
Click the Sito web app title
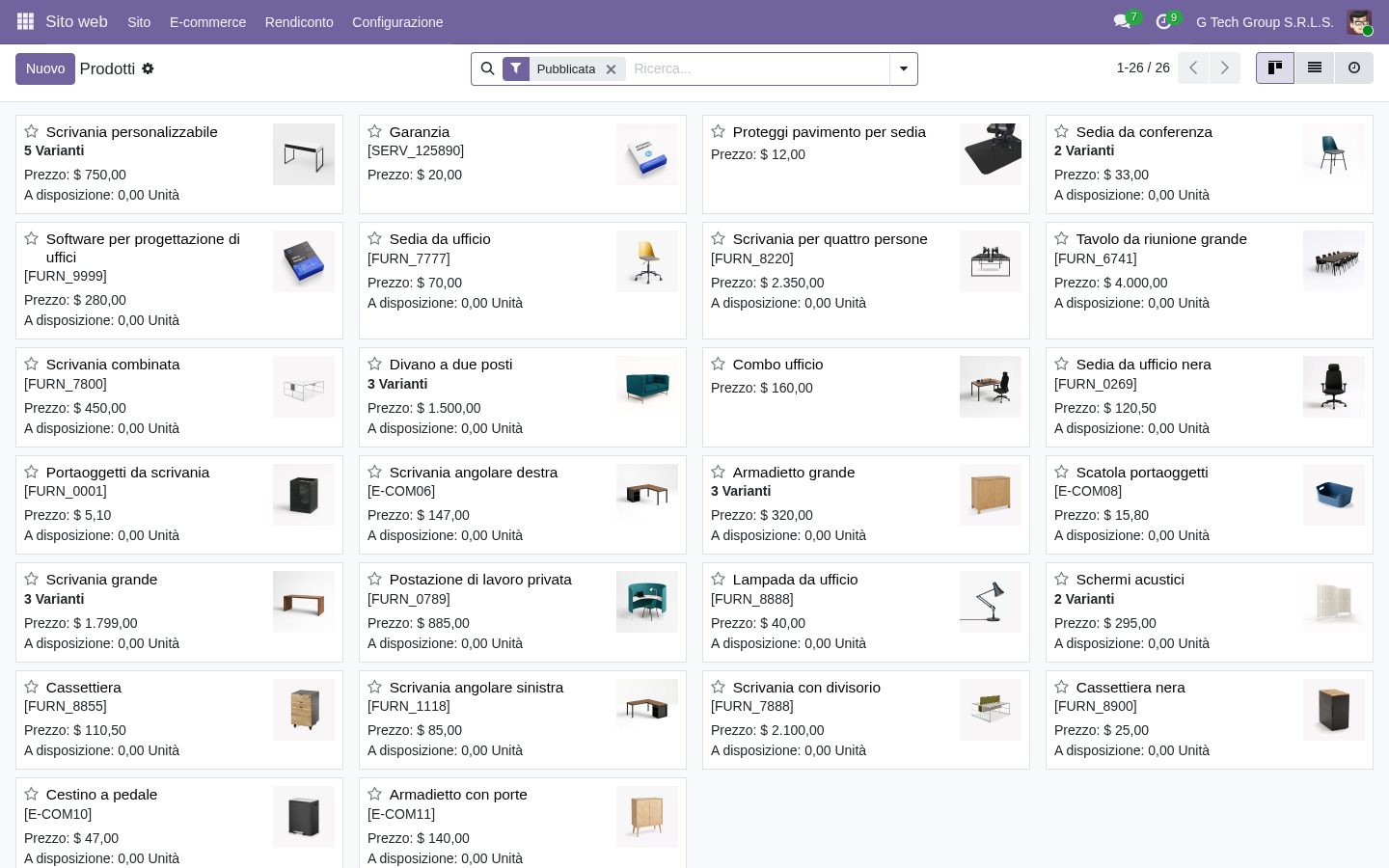coord(76,21)
